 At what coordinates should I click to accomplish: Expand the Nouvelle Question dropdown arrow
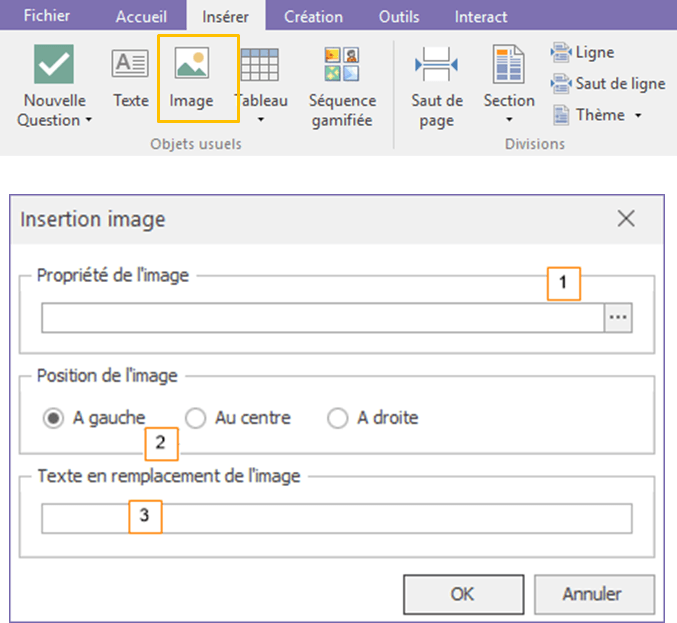(x=89, y=119)
